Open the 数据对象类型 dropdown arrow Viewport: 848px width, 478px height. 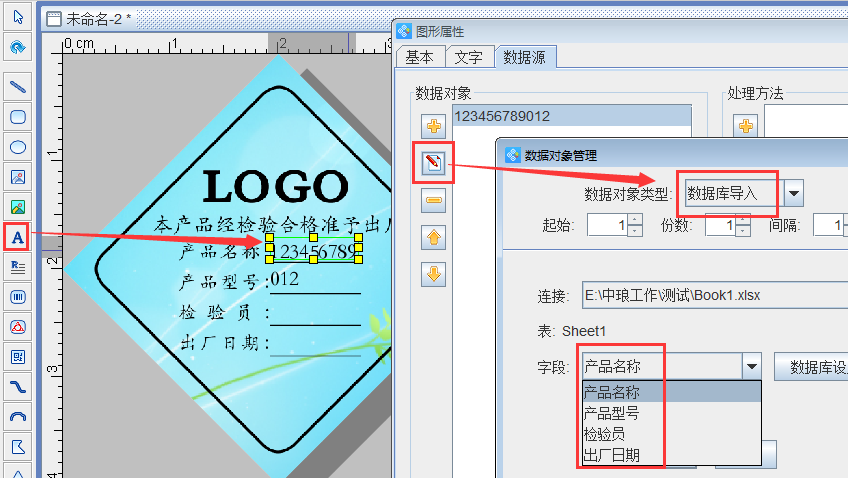(794, 193)
